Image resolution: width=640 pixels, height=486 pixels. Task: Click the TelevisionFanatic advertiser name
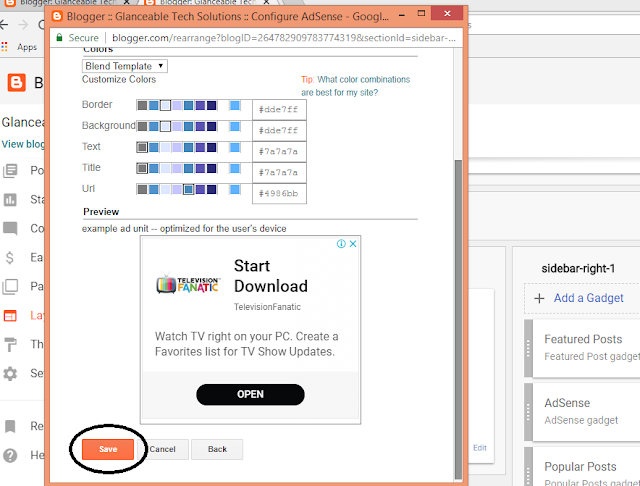tap(267, 307)
